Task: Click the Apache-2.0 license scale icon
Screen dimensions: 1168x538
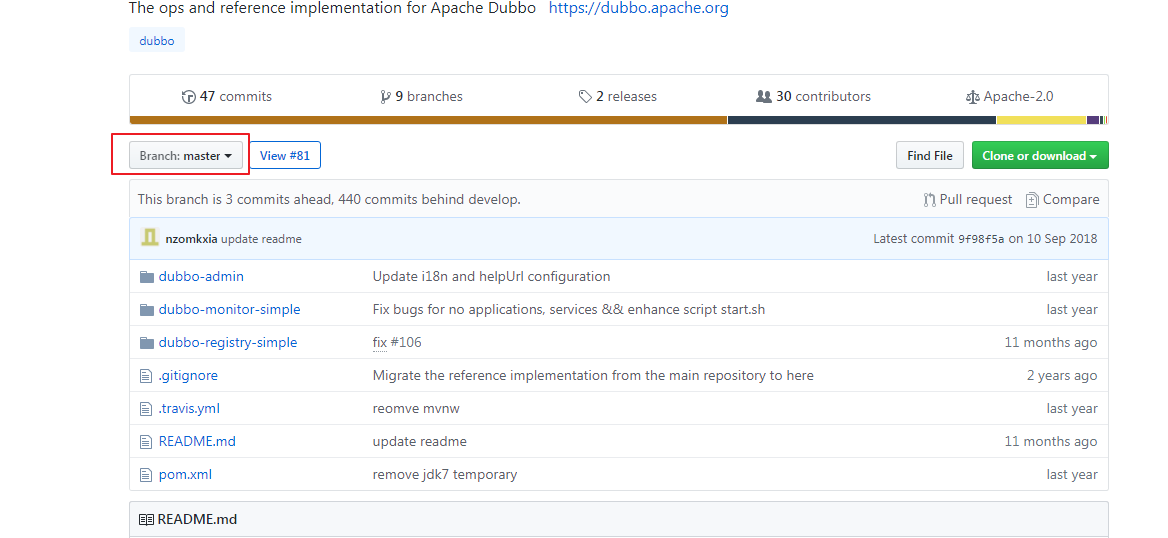Action: [972, 97]
